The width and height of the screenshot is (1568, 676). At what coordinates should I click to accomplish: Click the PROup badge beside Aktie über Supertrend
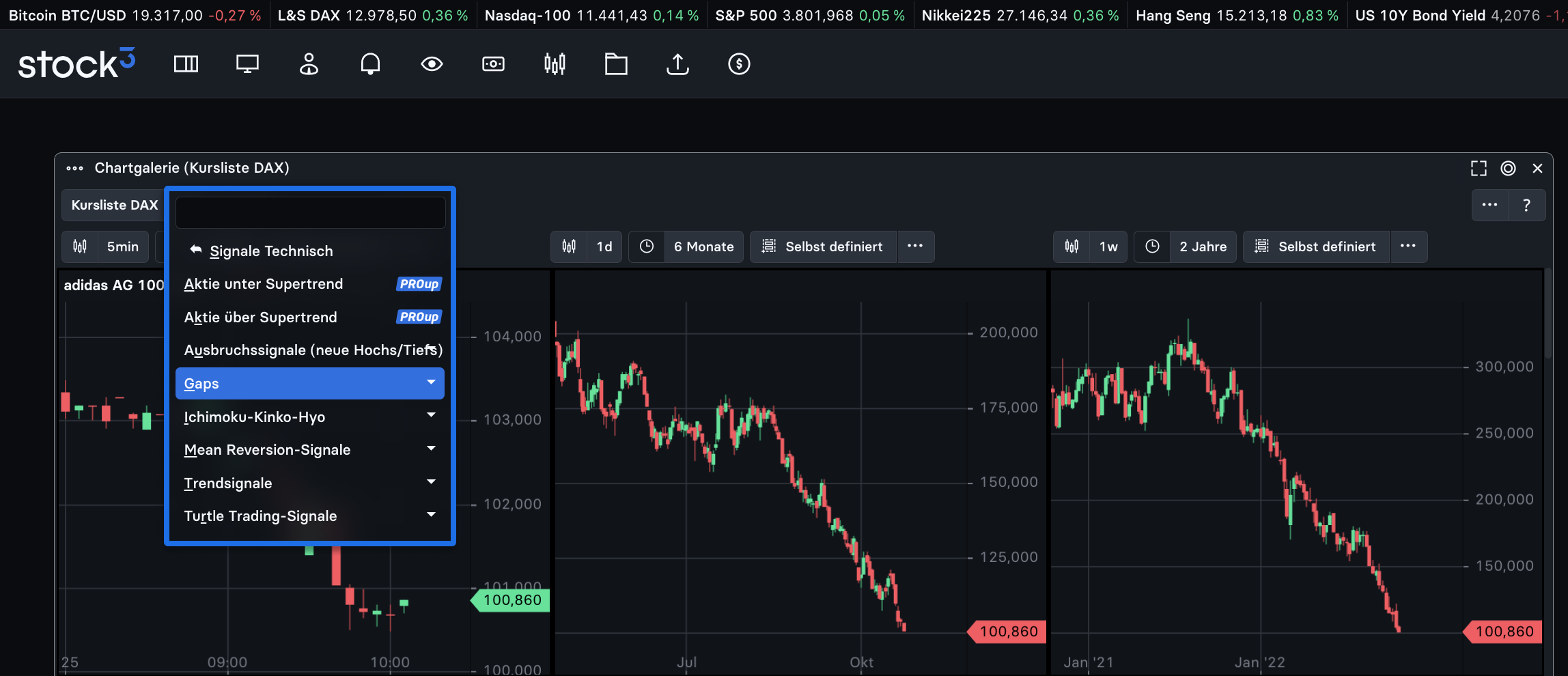click(419, 317)
